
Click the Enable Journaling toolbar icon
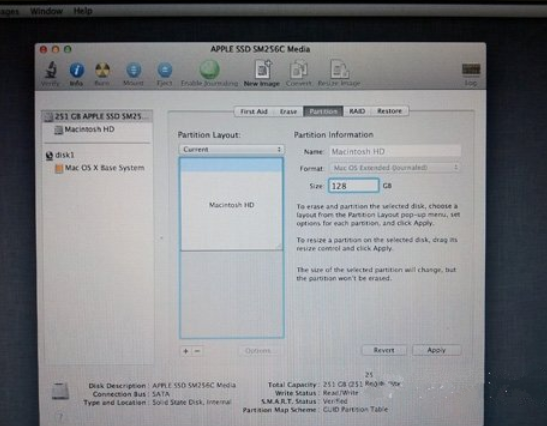click(209, 69)
